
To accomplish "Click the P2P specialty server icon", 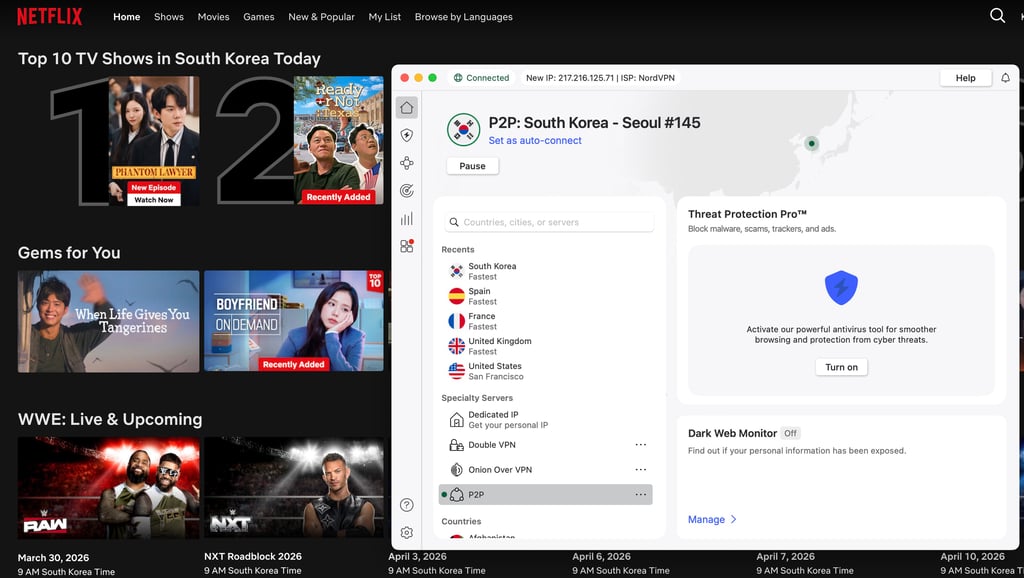I will (x=456, y=494).
